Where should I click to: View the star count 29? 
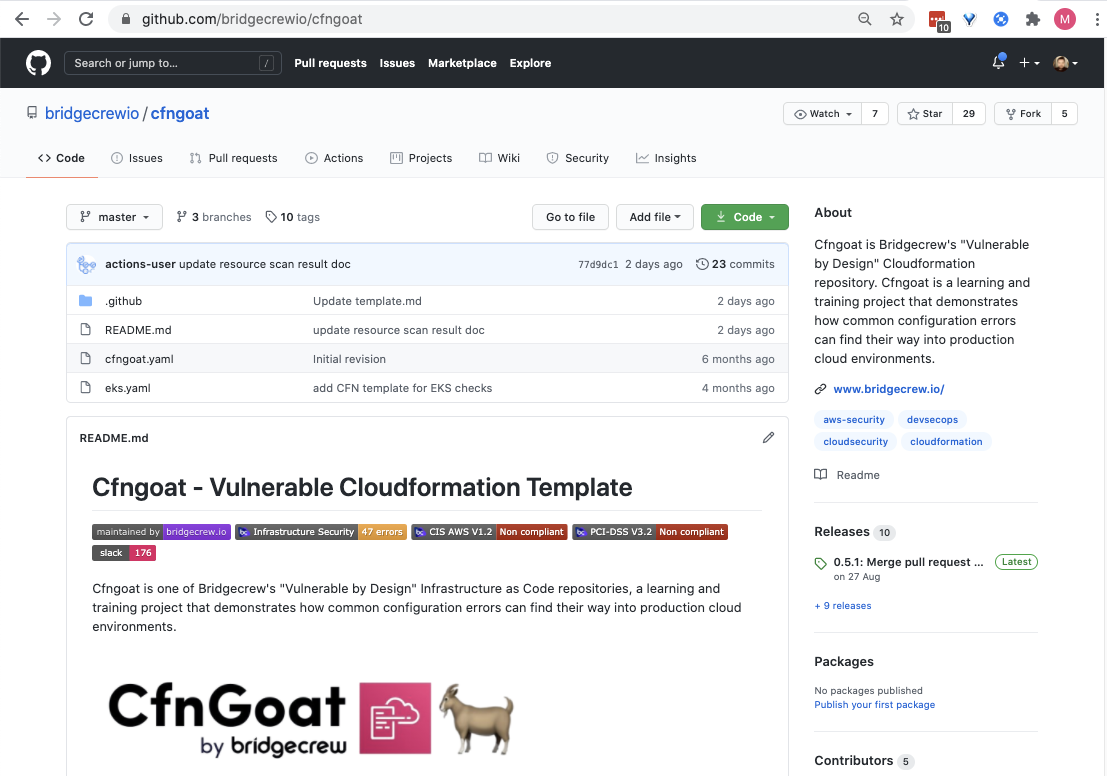click(969, 114)
